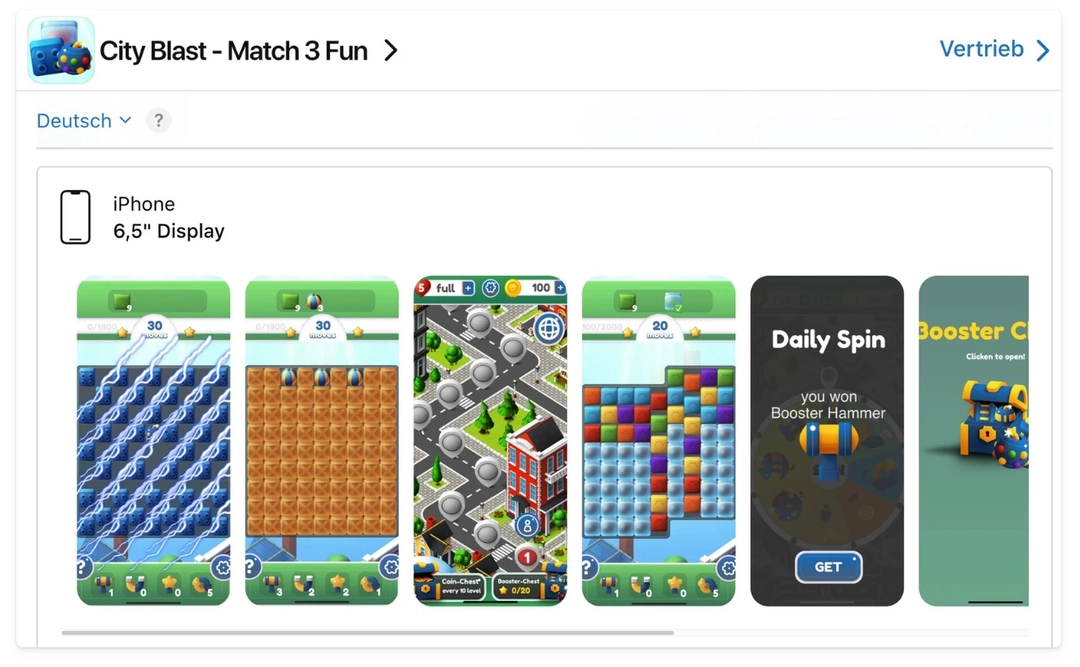The width and height of the screenshot is (1080, 667).
Task: Click the gear icon in the first screenshot
Action: [x=220, y=568]
